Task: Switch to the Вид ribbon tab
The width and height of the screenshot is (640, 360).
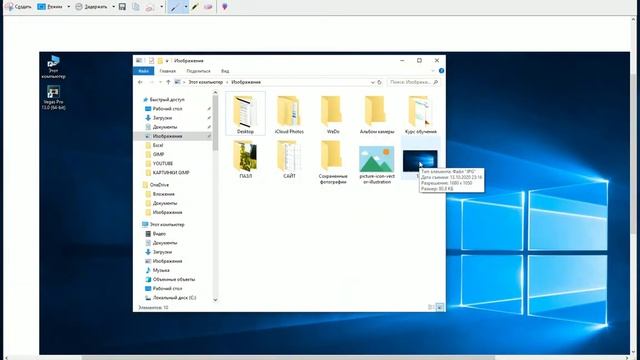Action: (225, 71)
